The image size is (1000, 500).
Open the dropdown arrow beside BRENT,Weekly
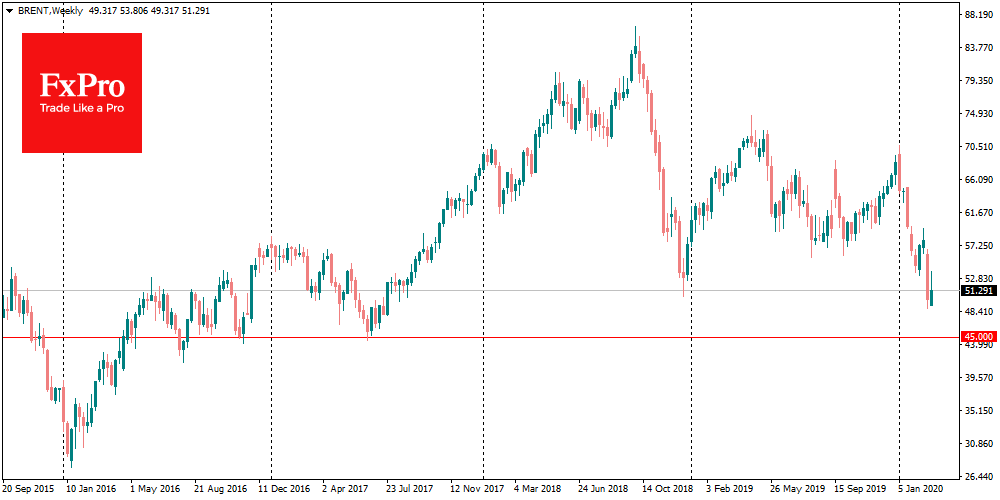click(9, 8)
